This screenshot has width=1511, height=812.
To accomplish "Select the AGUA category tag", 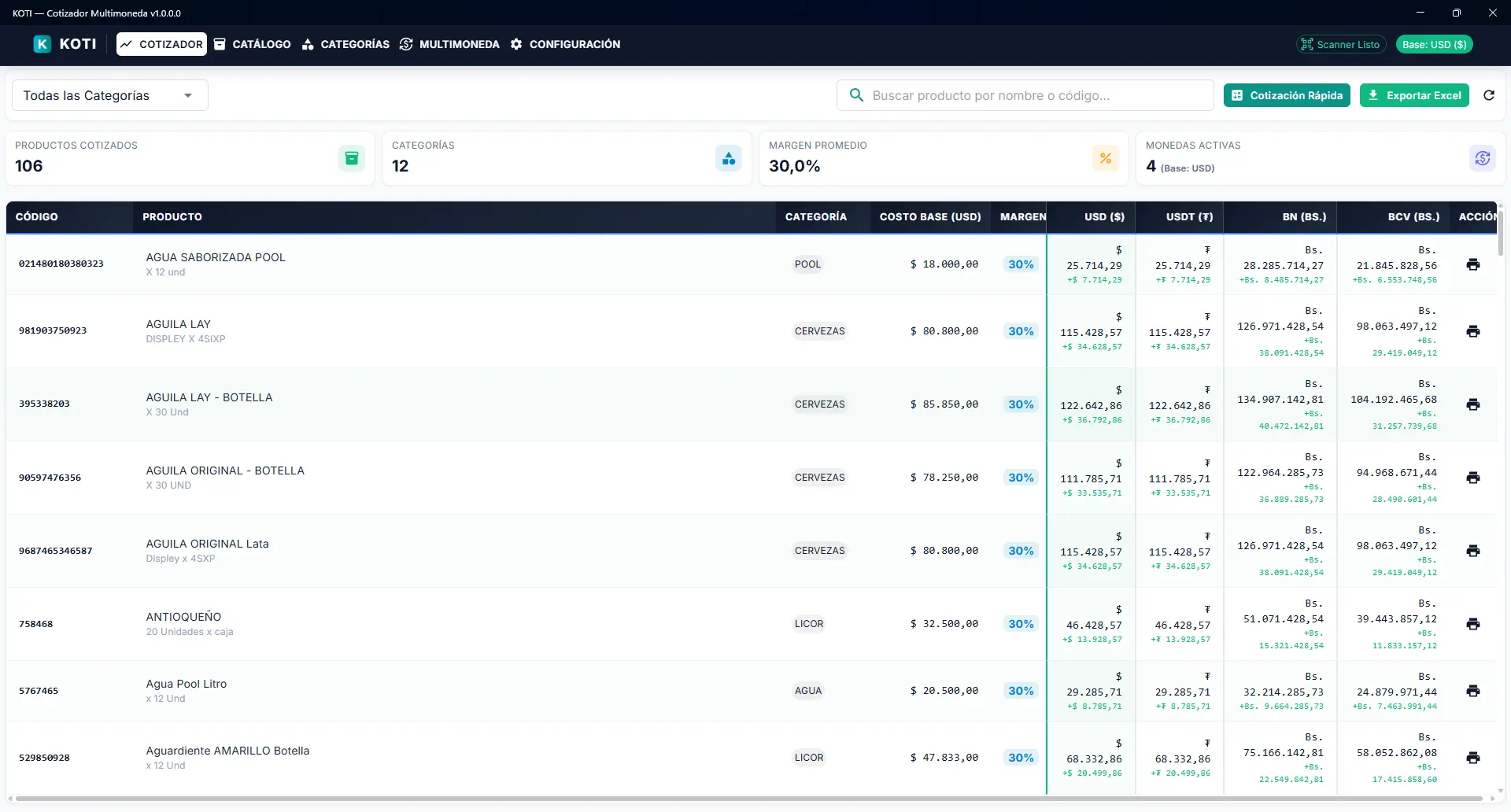I will click(808, 691).
